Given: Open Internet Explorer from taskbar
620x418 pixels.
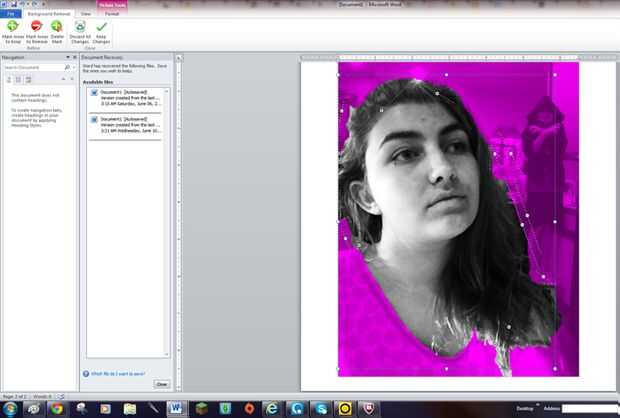Looking at the screenshot, I should tap(272, 409).
